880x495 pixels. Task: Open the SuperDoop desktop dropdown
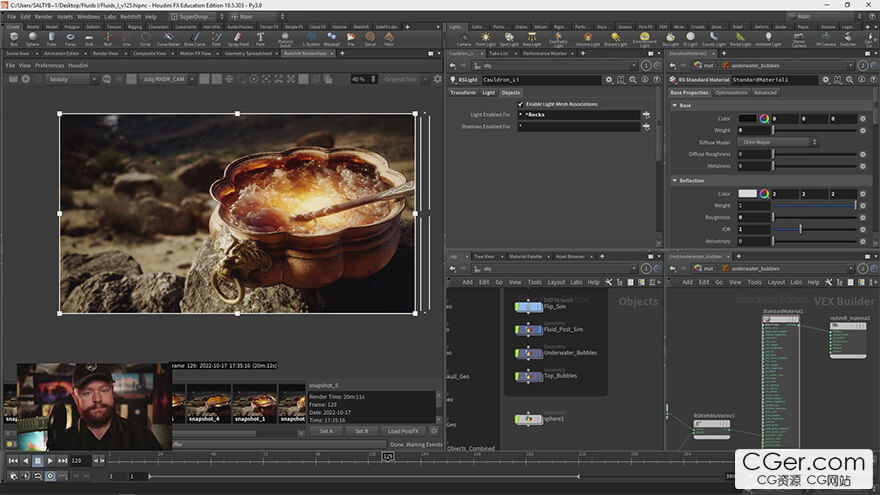click(x=197, y=17)
